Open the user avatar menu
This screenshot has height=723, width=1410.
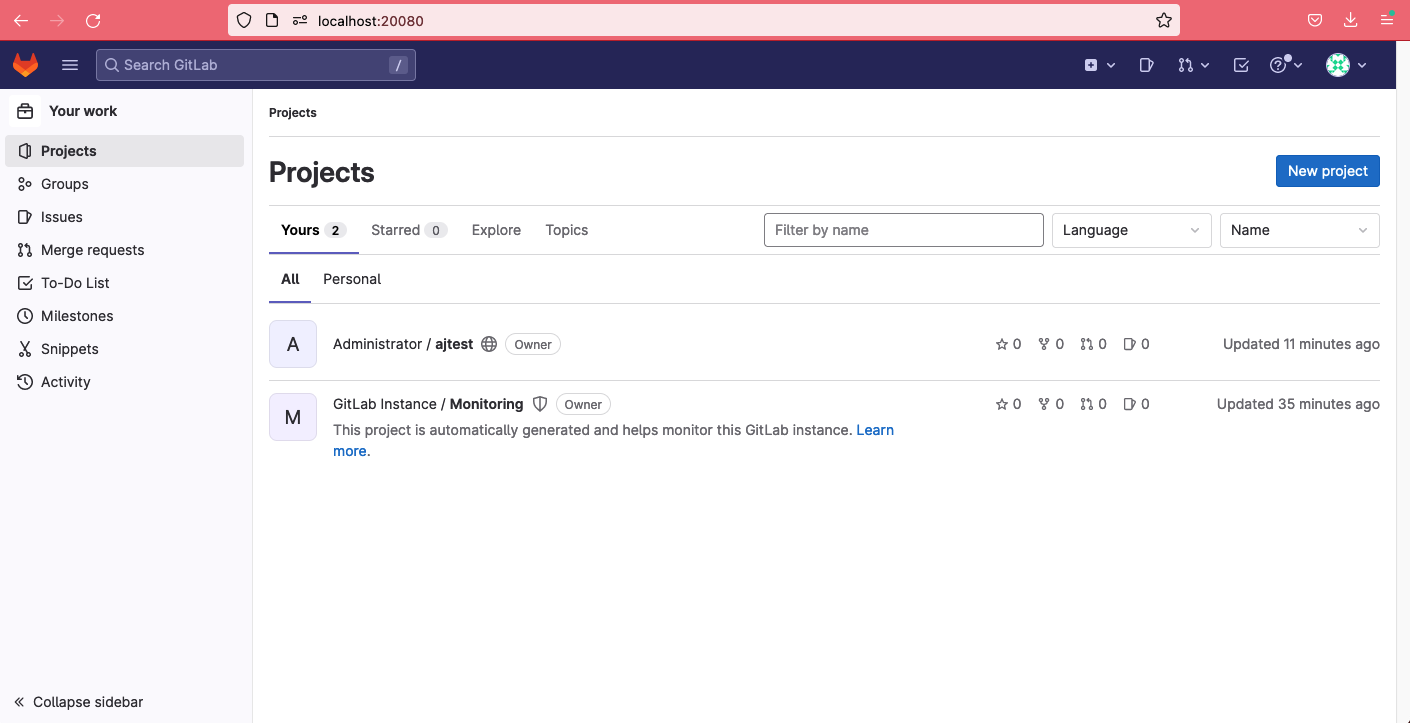click(x=1346, y=65)
